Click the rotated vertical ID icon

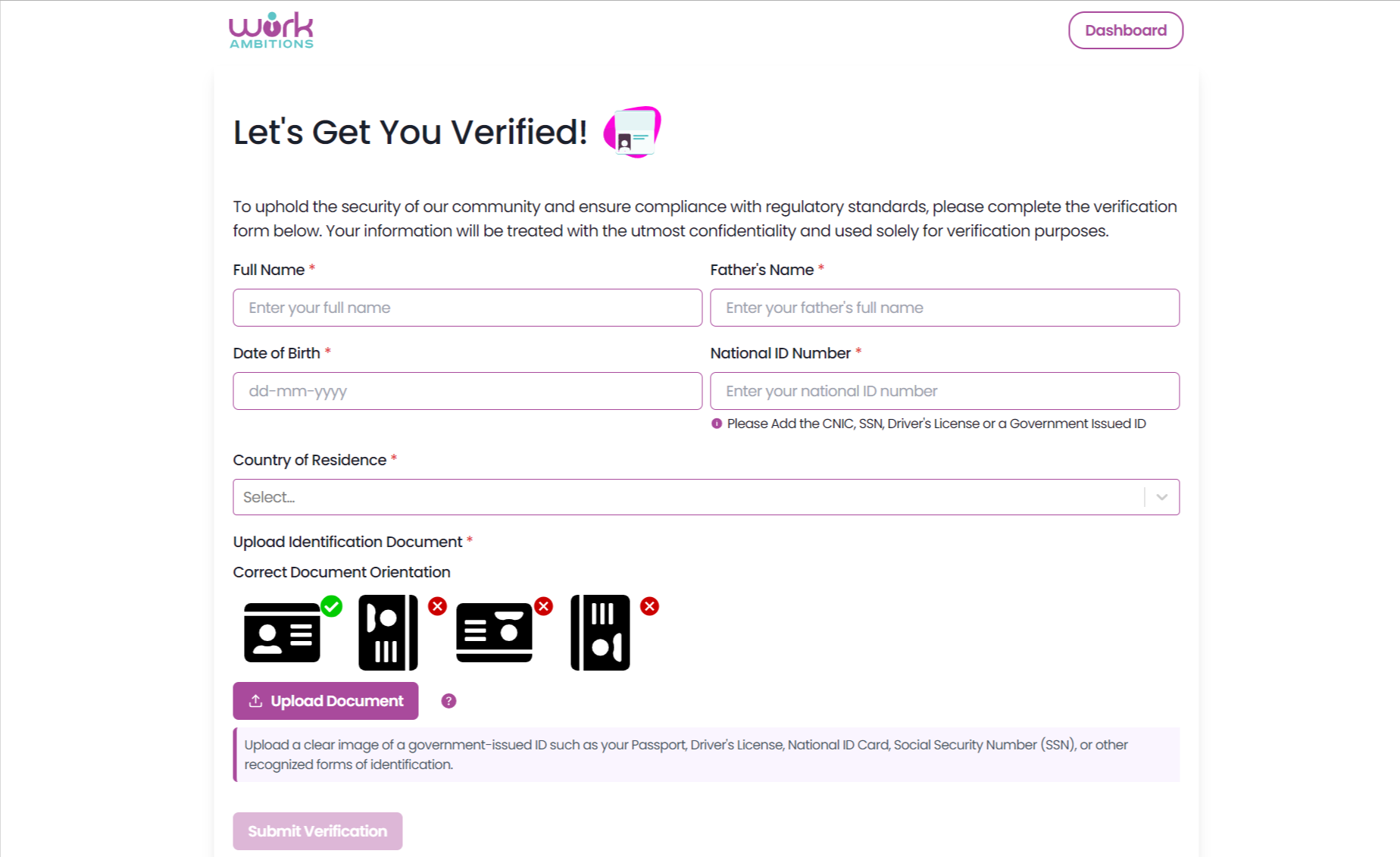tap(388, 633)
